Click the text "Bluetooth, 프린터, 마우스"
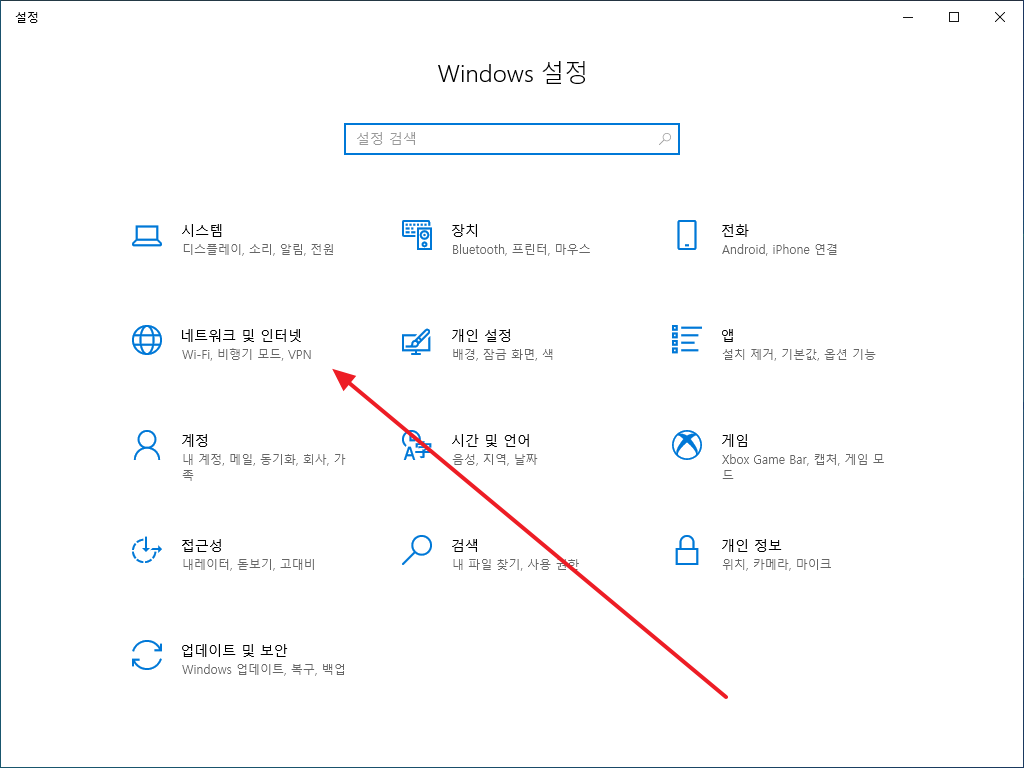This screenshot has width=1024, height=768. pos(520,249)
